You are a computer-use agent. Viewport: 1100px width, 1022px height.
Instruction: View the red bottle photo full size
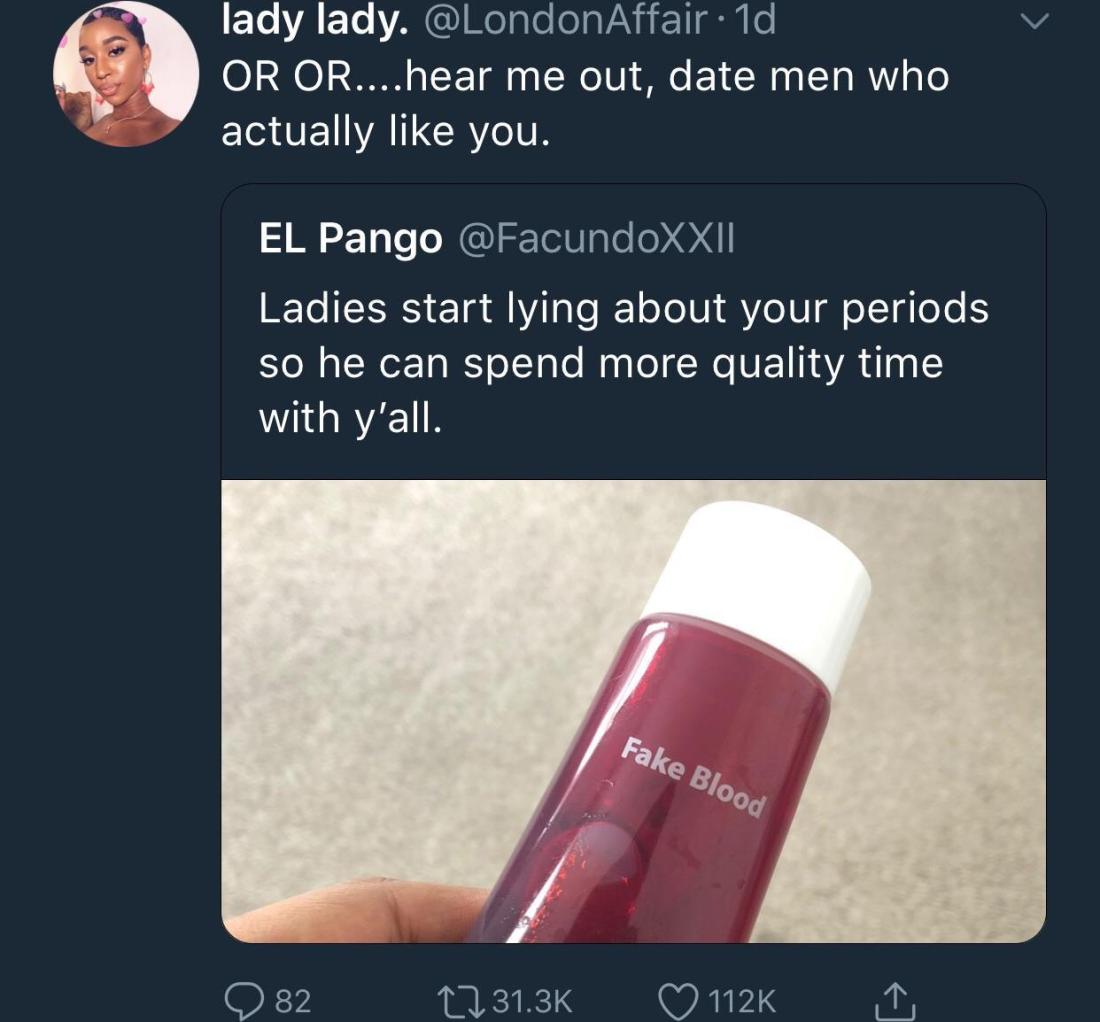pos(633,710)
